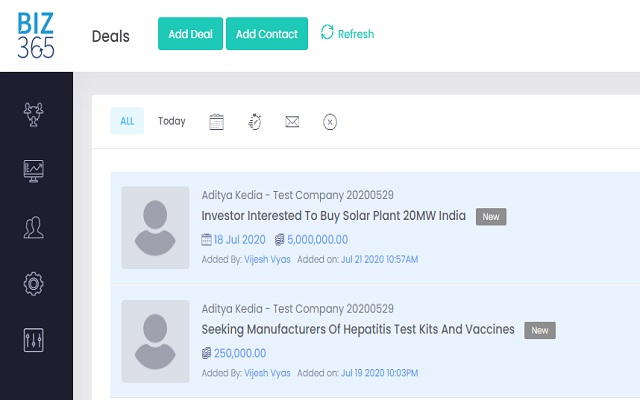Click the avatar thumbnail of the Hepatitis deal

156,341
